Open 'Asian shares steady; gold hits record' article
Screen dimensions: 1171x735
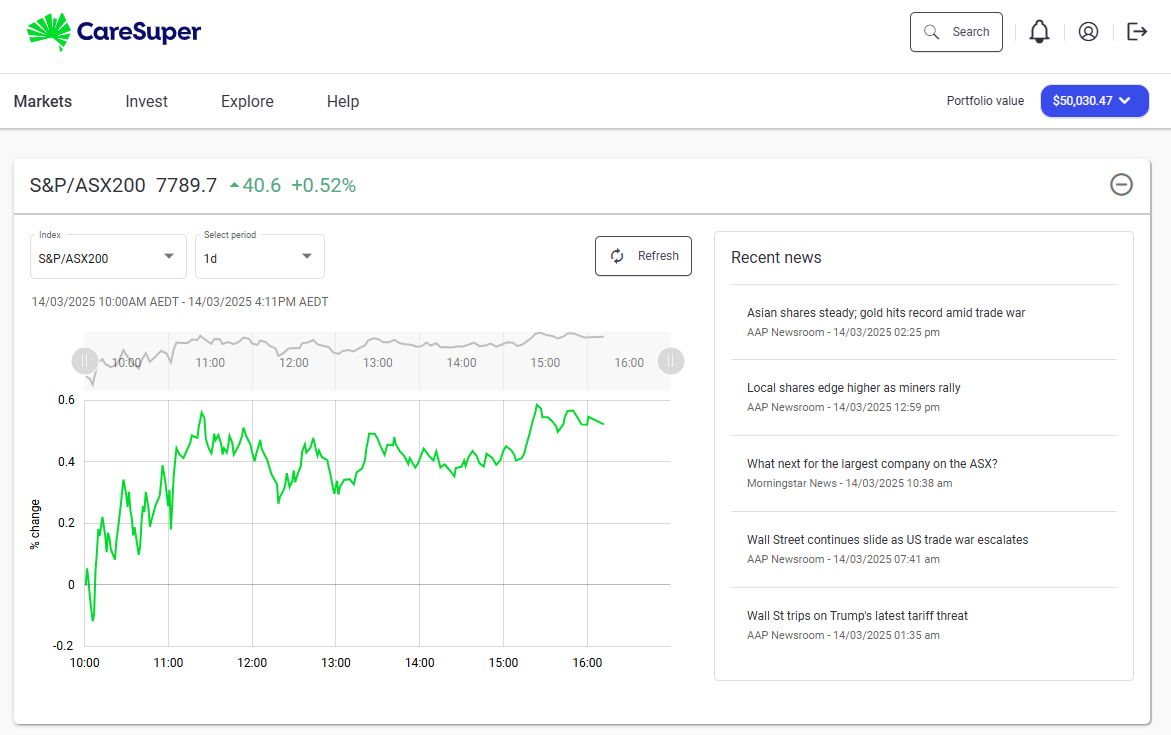[x=886, y=313]
